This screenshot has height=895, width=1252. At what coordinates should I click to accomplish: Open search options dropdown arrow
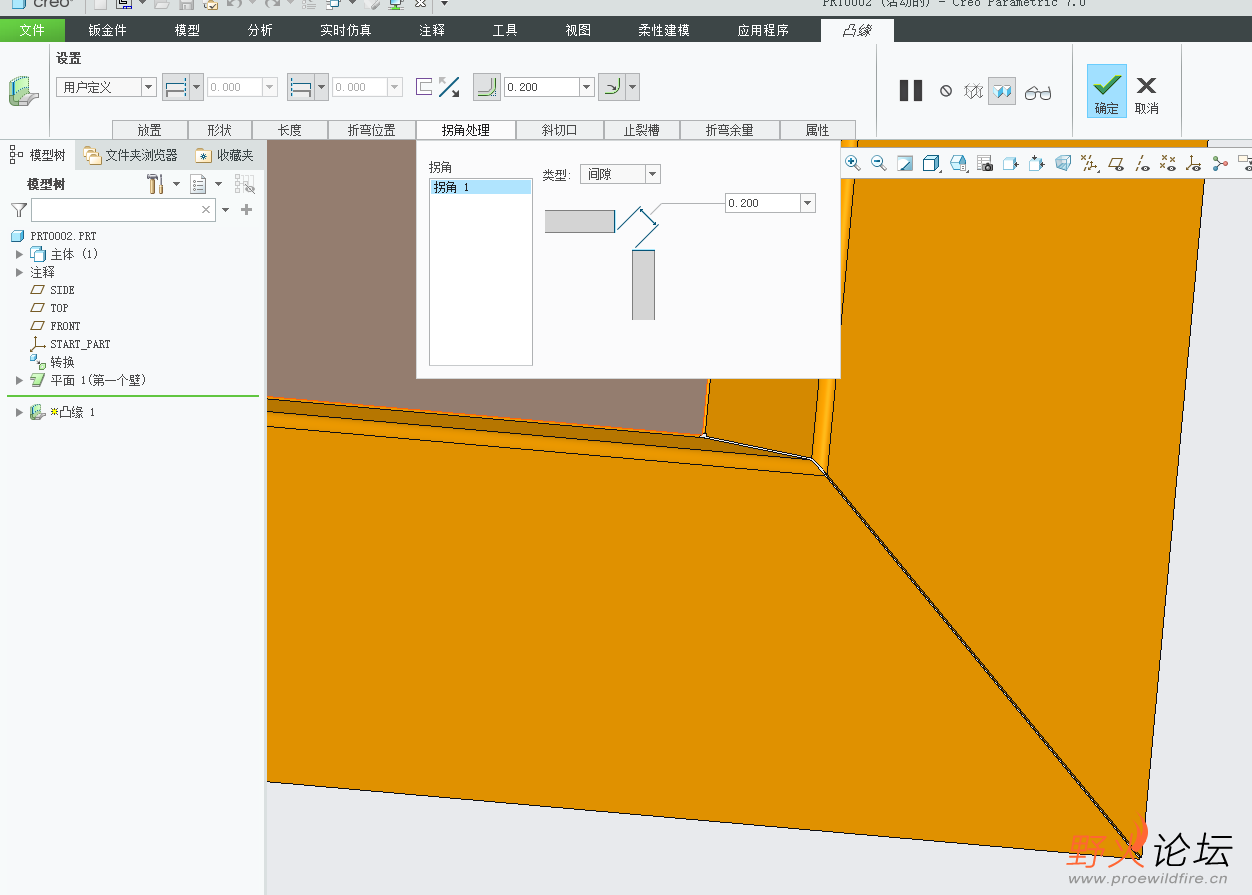click(x=225, y=210)
